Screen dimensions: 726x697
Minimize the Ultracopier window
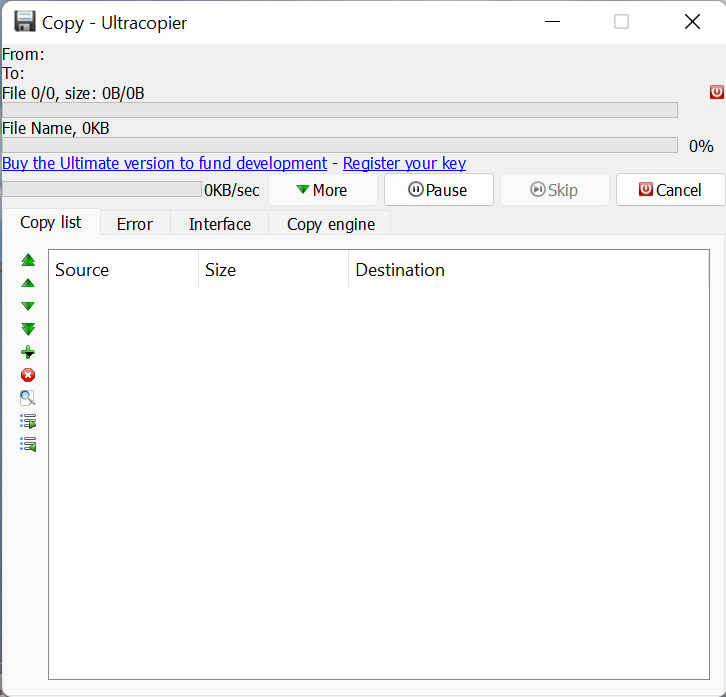click(552, 22)
